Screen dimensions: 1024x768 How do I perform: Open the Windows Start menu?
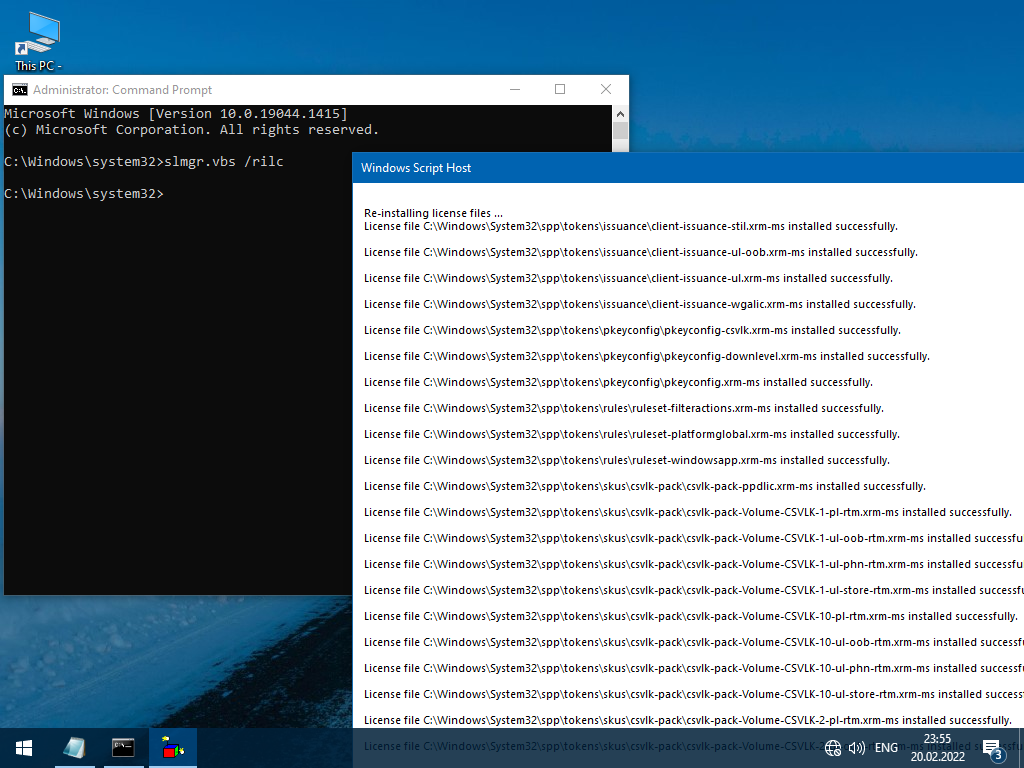click(x=24, y=747)
